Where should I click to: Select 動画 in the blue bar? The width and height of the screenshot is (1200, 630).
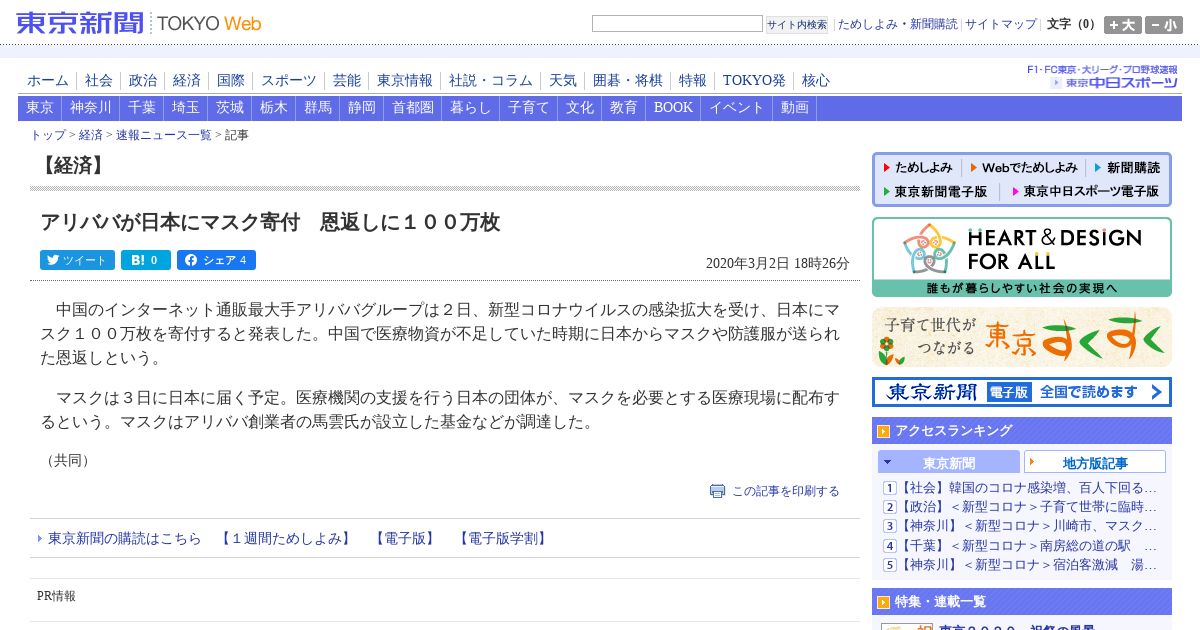(x=795, y=108)
